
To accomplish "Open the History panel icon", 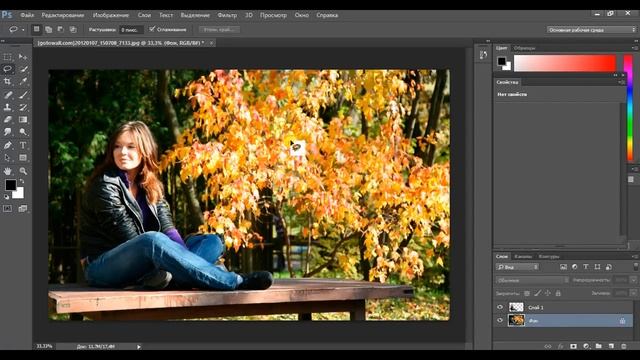I will [483, 55].
